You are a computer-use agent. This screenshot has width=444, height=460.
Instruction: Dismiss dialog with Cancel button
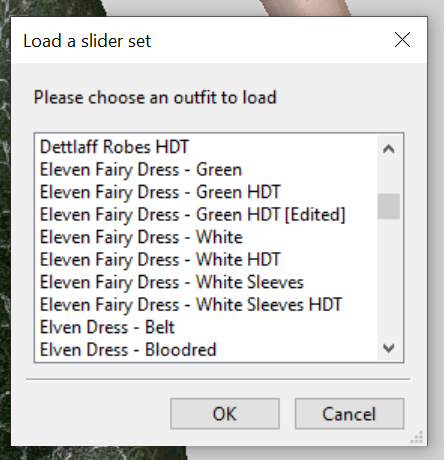349,414
